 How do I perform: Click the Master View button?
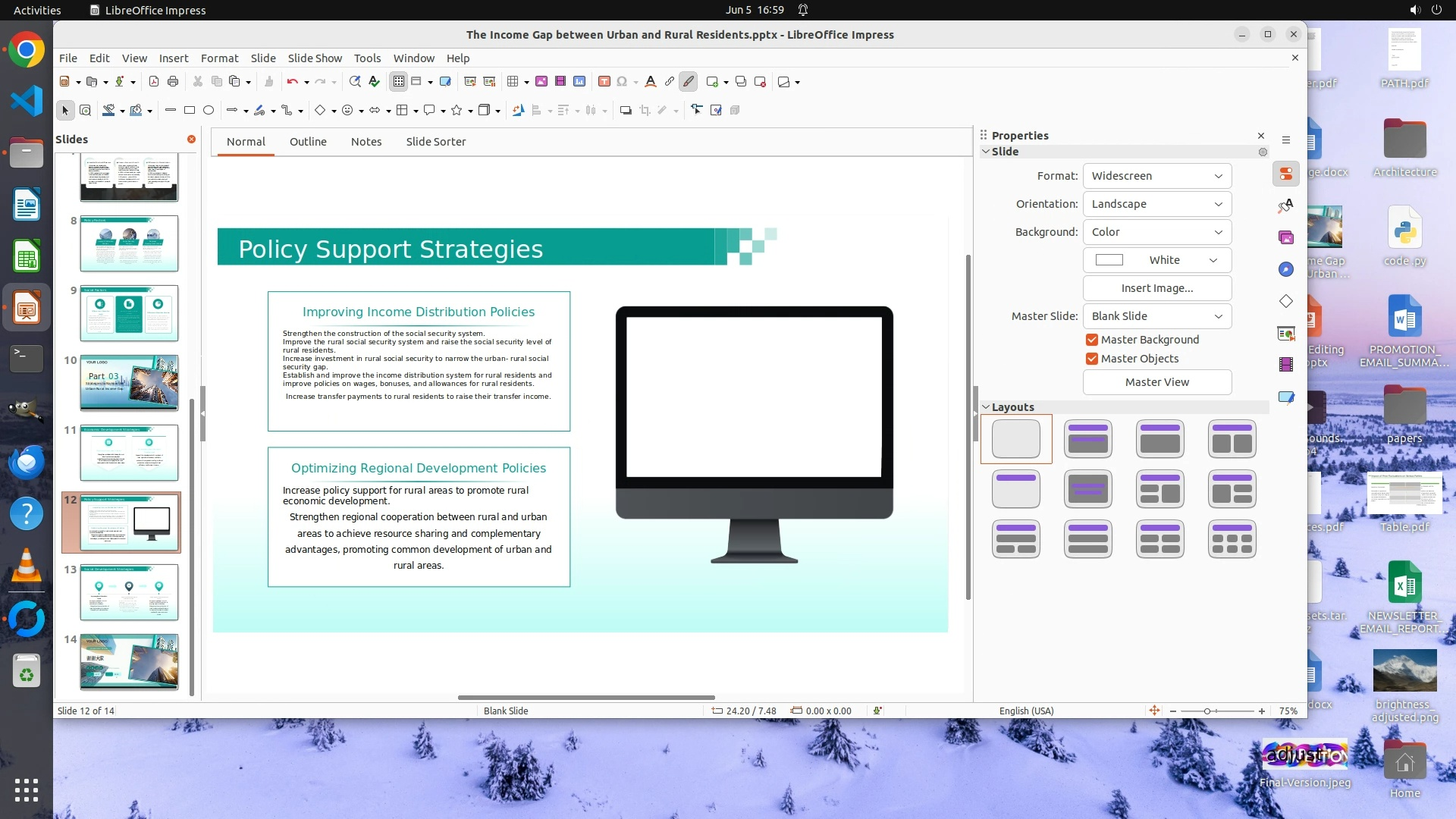click(x=1156, y=382)
